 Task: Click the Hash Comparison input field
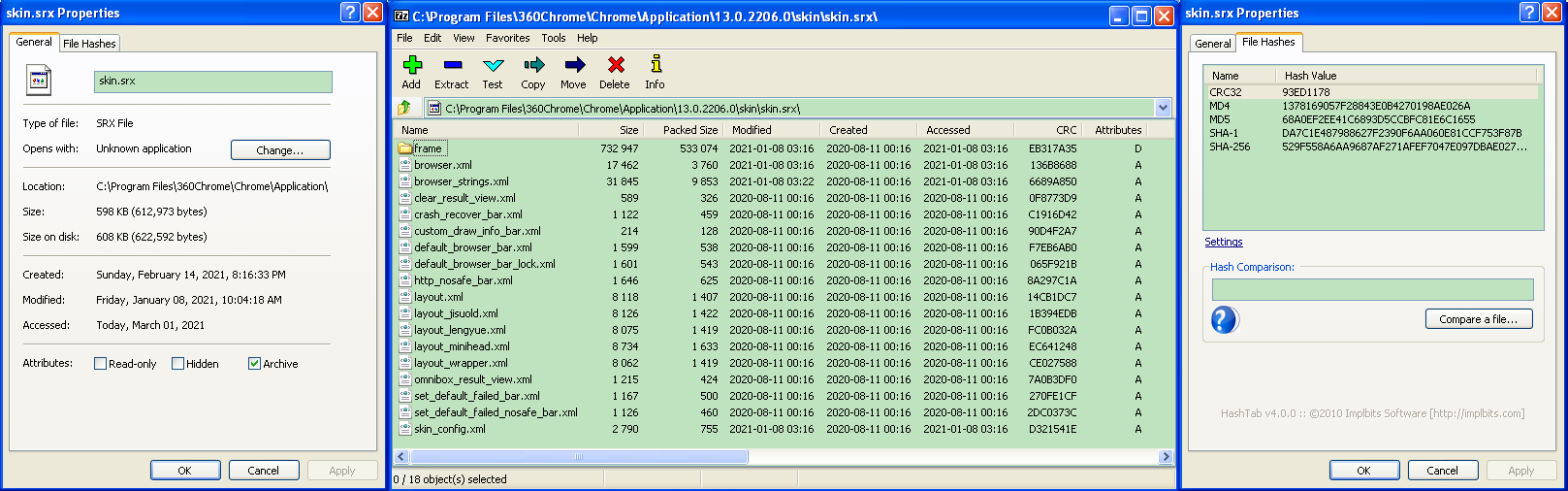(1372, 289)
